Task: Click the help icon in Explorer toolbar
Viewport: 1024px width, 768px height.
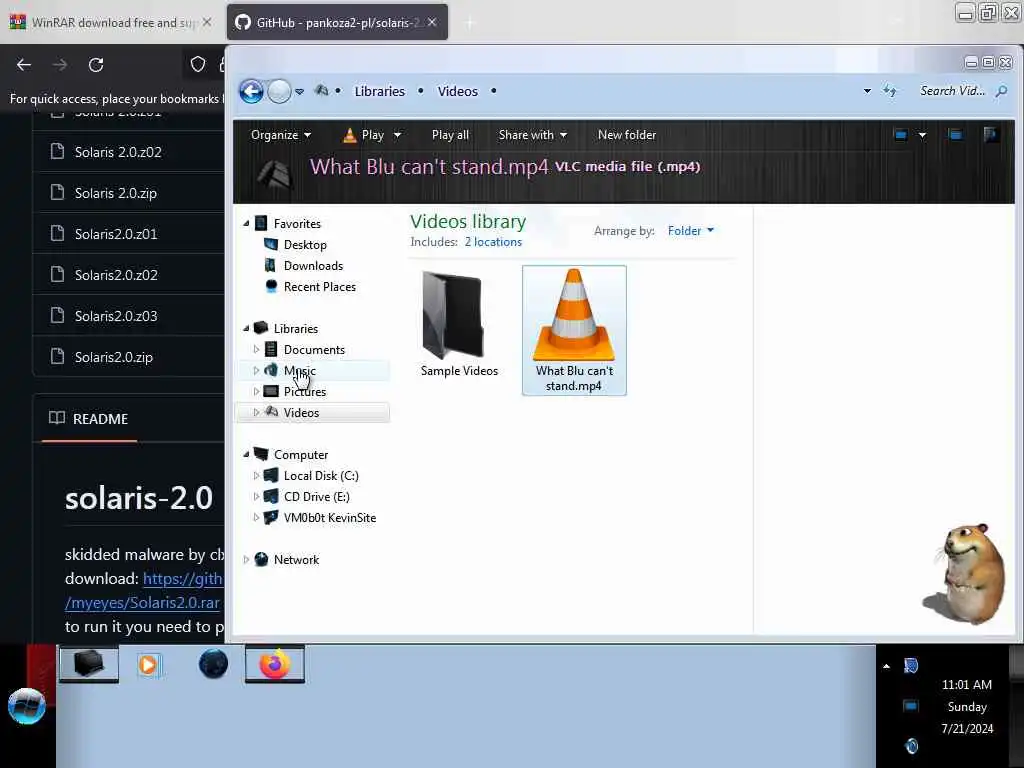Action: [990, 135]
